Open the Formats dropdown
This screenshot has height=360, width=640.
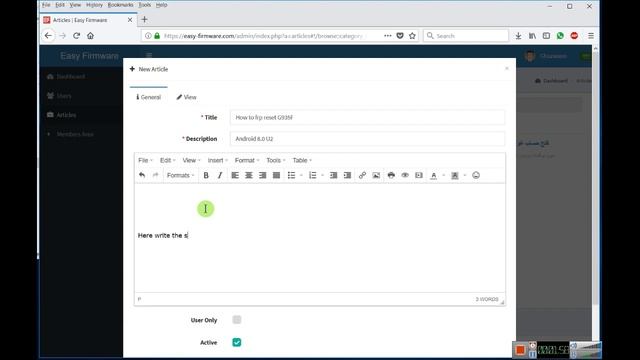pyautogui.click(x=180, y=175)
